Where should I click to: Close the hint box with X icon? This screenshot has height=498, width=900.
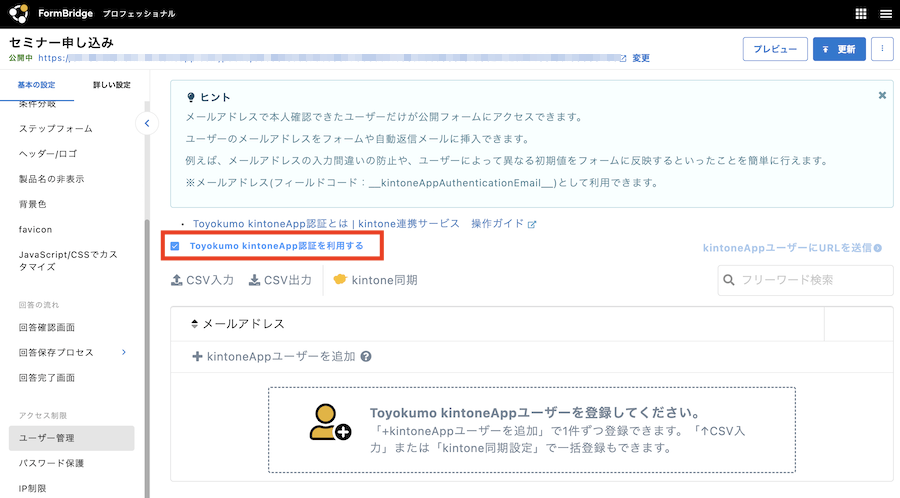[x=882, y=95]
